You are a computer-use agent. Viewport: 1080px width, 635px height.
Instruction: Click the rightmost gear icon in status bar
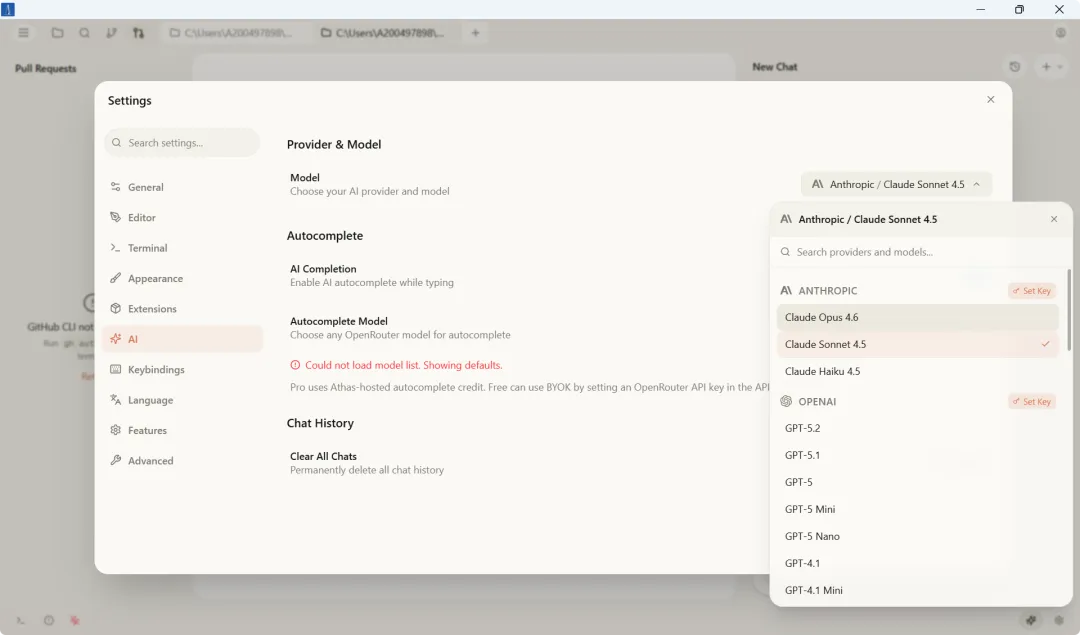tap(1059, 621)
